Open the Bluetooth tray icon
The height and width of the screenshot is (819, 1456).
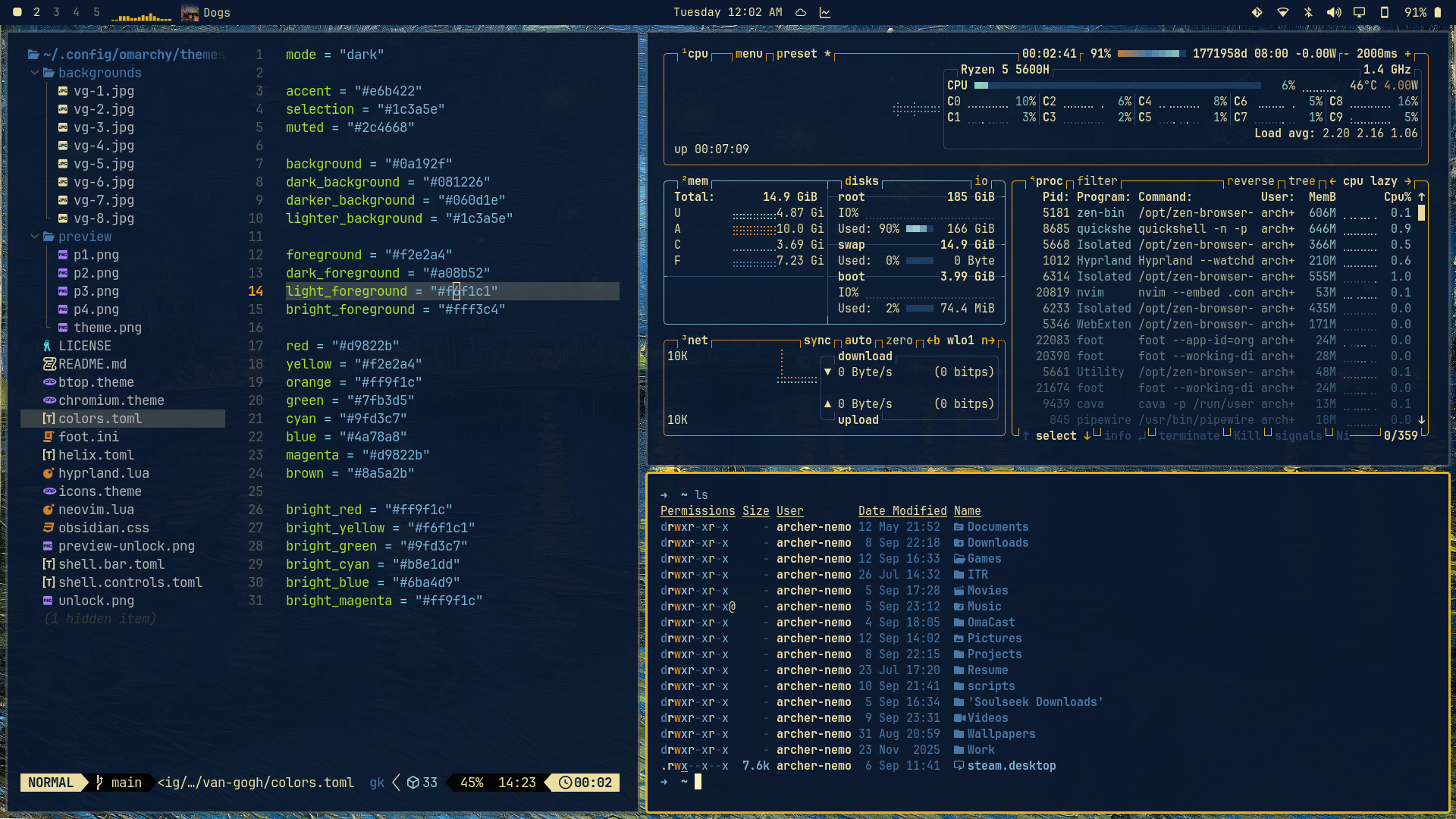click(x=1308, y=12)
